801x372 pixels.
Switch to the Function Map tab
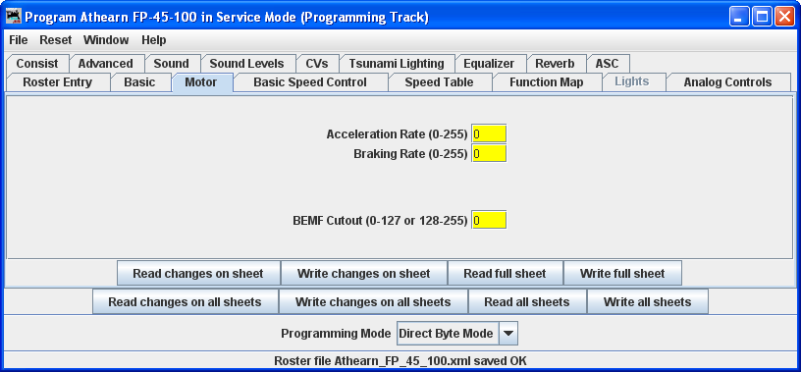click(546, 82)
